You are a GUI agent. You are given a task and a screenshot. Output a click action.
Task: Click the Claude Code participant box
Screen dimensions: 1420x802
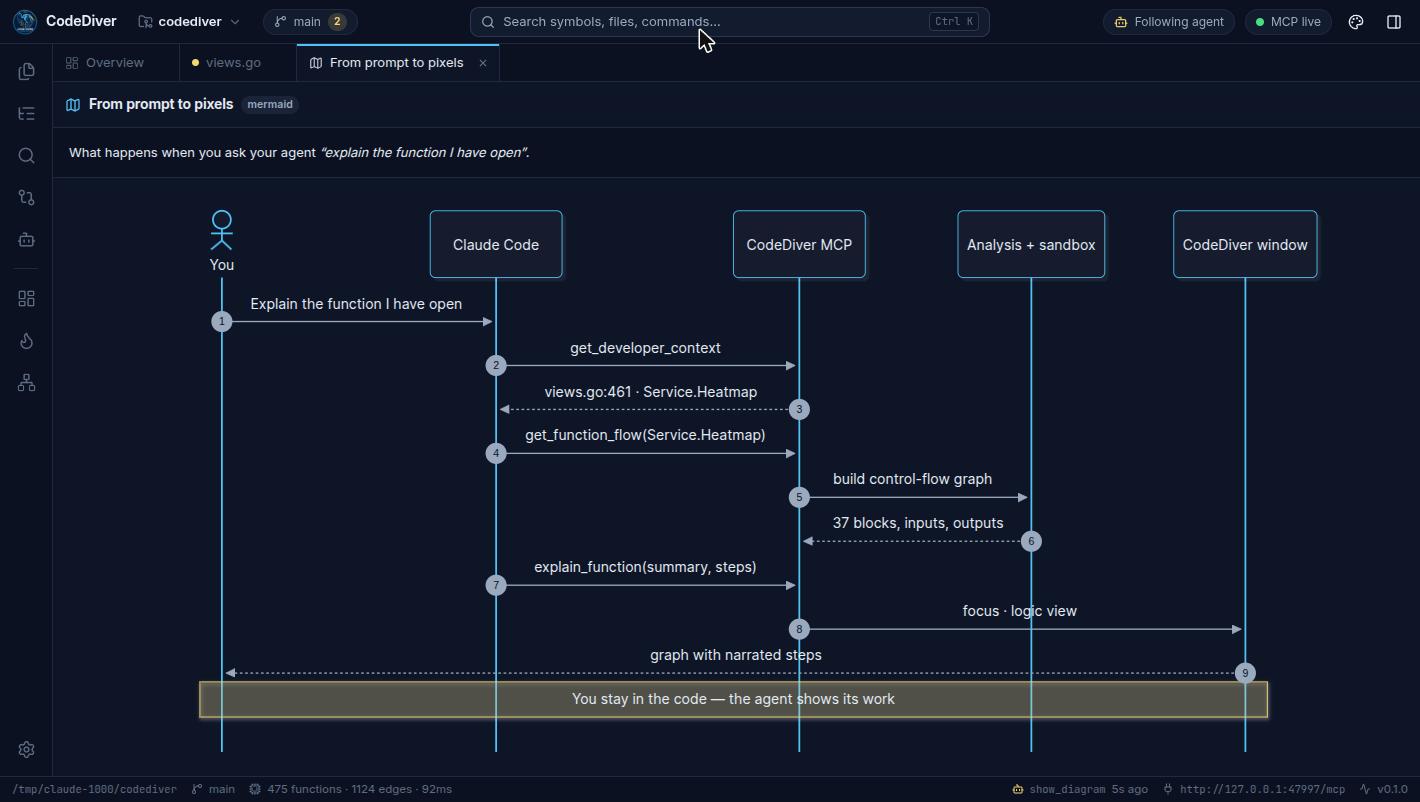pos(496,244)
